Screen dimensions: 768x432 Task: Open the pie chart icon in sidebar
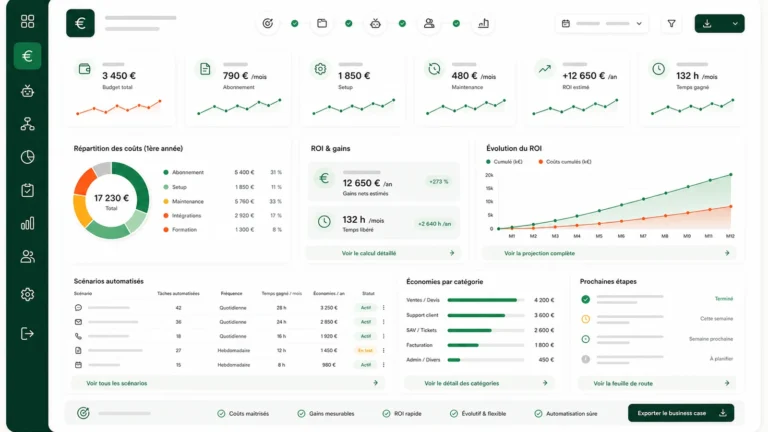pyautogui.click(x=27, y=157)
